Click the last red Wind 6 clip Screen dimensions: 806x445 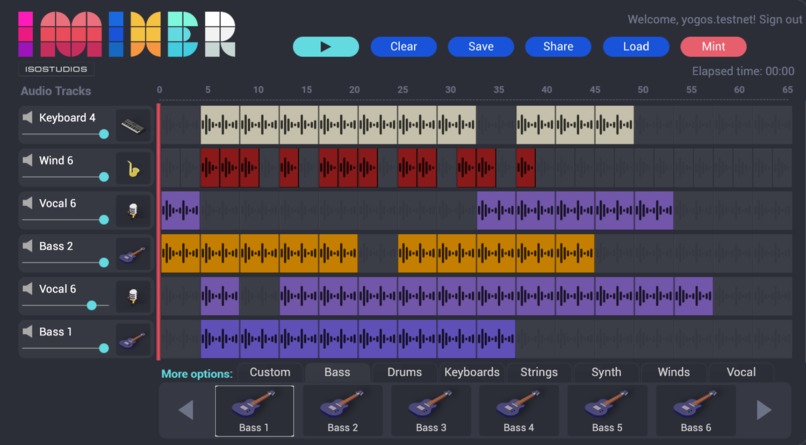pyautogui.click(x=526, y=168)
